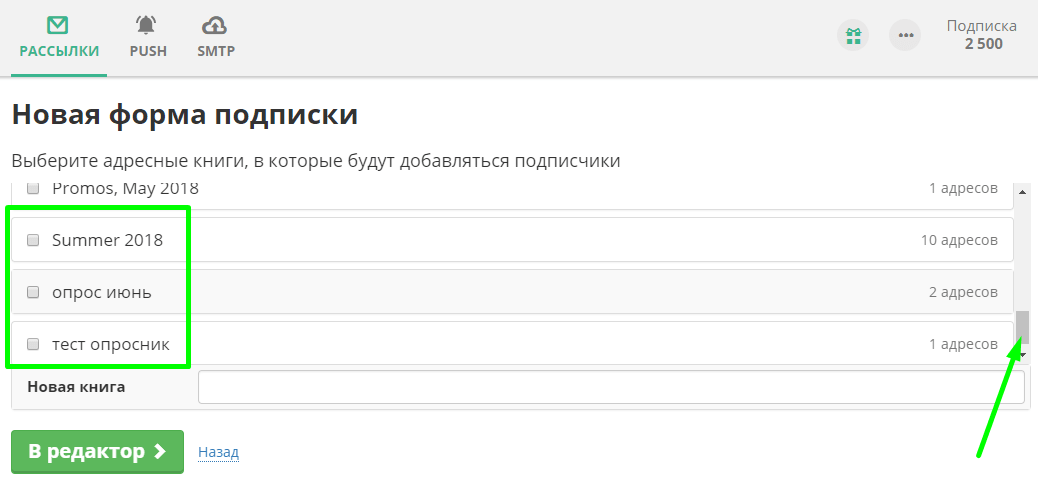Open the Рассылки email envelope icon
The height and width of the screenshot is (488, 1038).
tap(58, 26)
